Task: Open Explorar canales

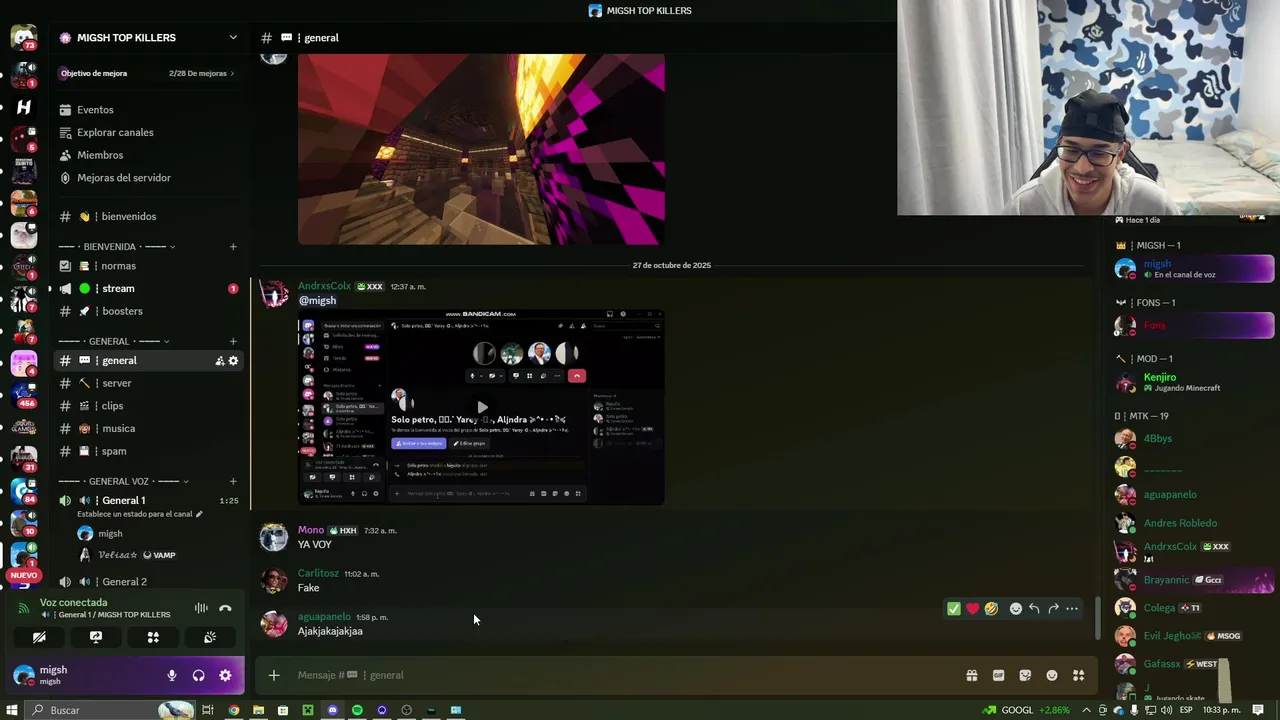Action: pyautogui.click(x=148, y=132)
